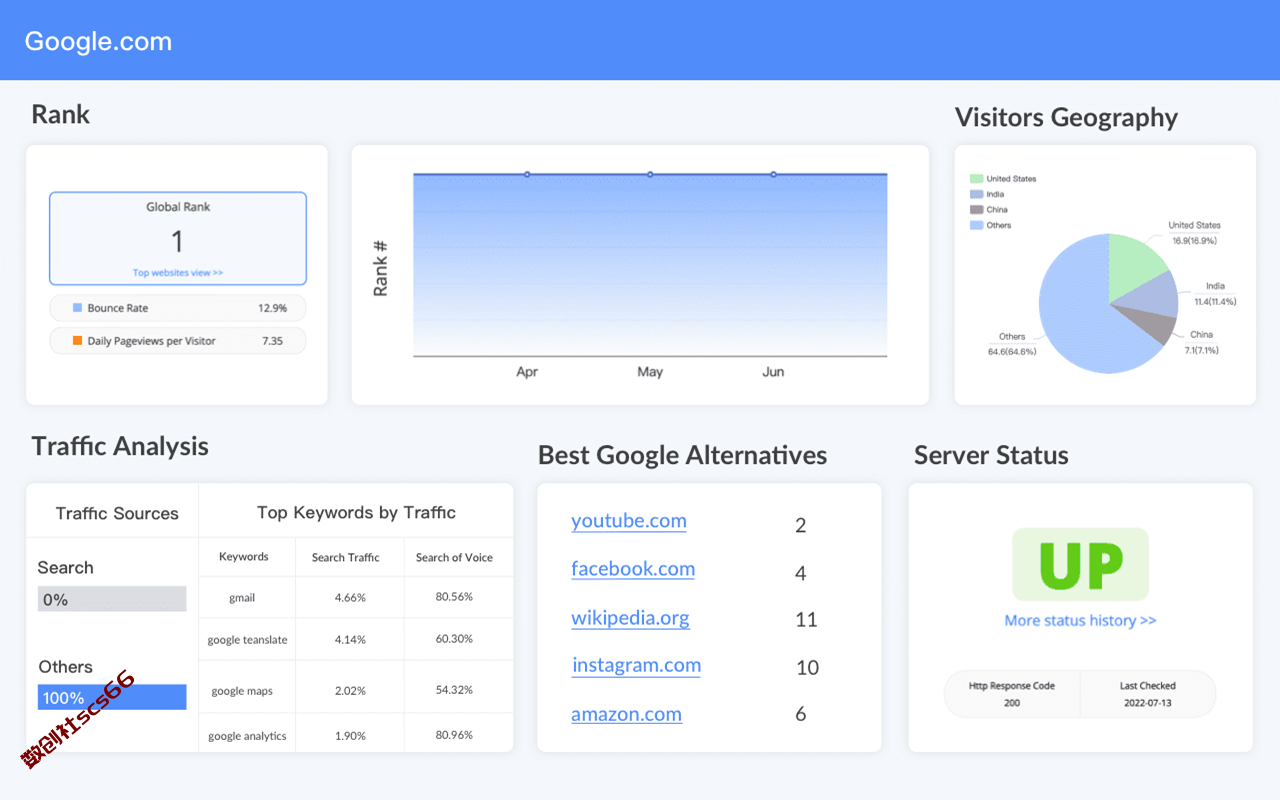Click the Others legend swatch
Screen dimensions: 1280x800
pos(976,225)
